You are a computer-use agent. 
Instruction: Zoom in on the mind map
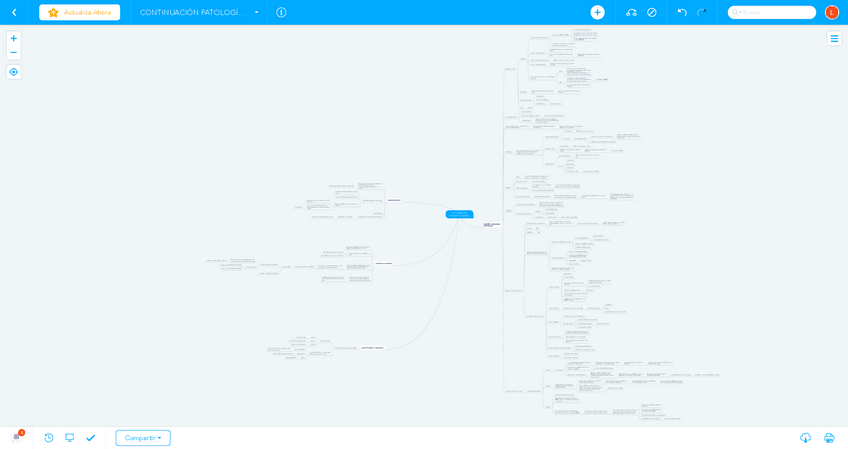[x=13, y=38]
